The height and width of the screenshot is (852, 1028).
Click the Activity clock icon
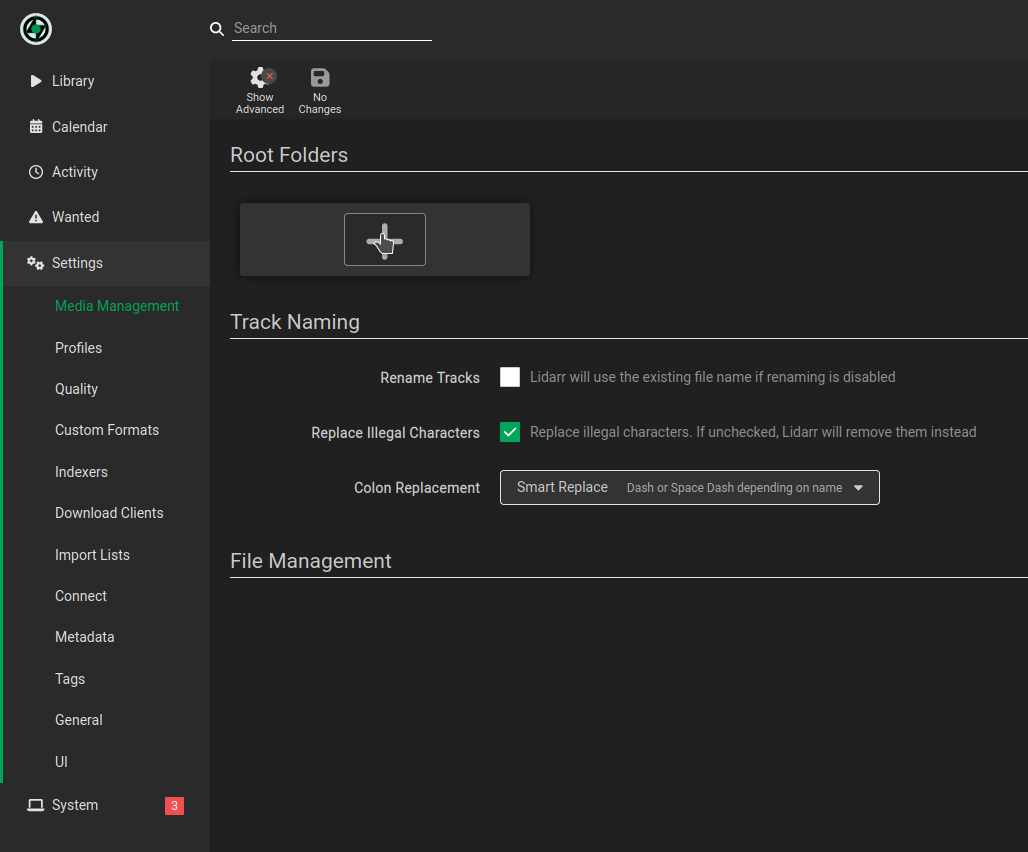36,172
